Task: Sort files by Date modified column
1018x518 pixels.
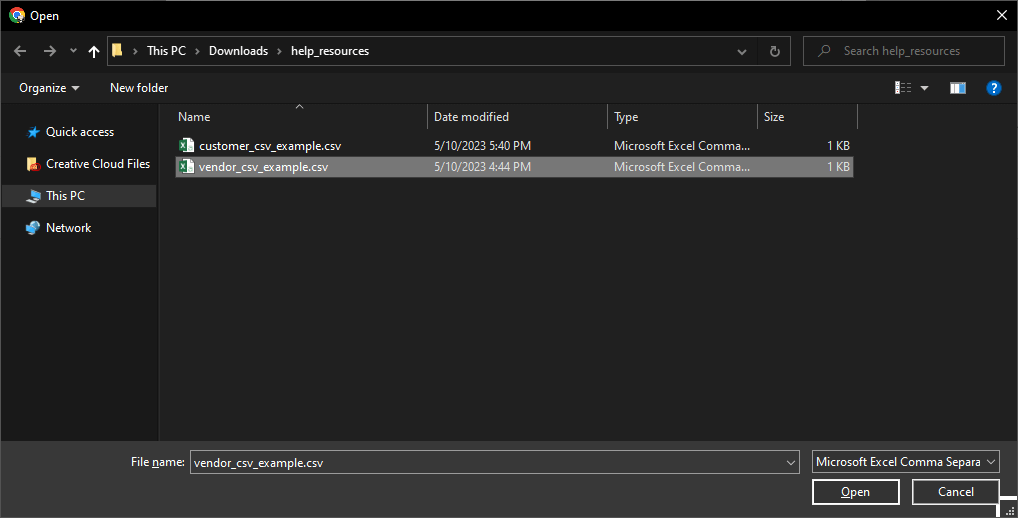Action: 471,117
